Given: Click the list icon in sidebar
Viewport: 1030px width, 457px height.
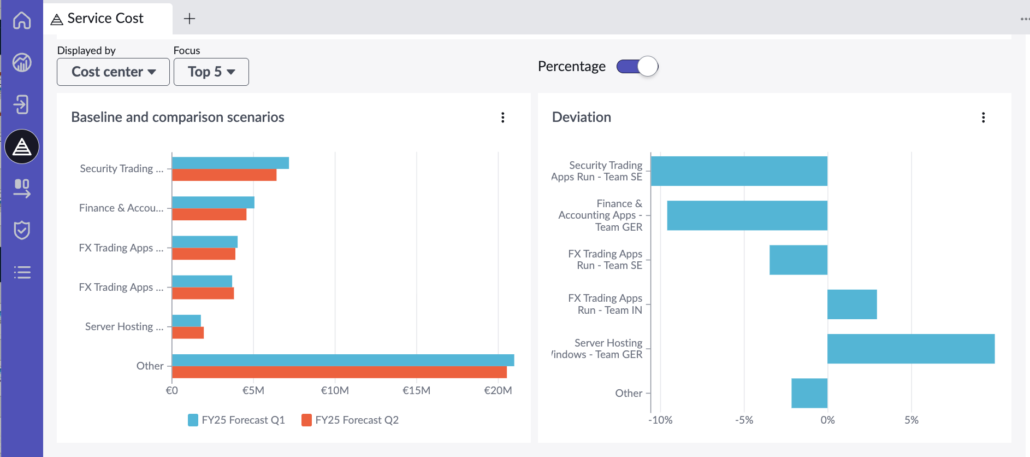Looking at the screenshot, I should pos(22,272).
